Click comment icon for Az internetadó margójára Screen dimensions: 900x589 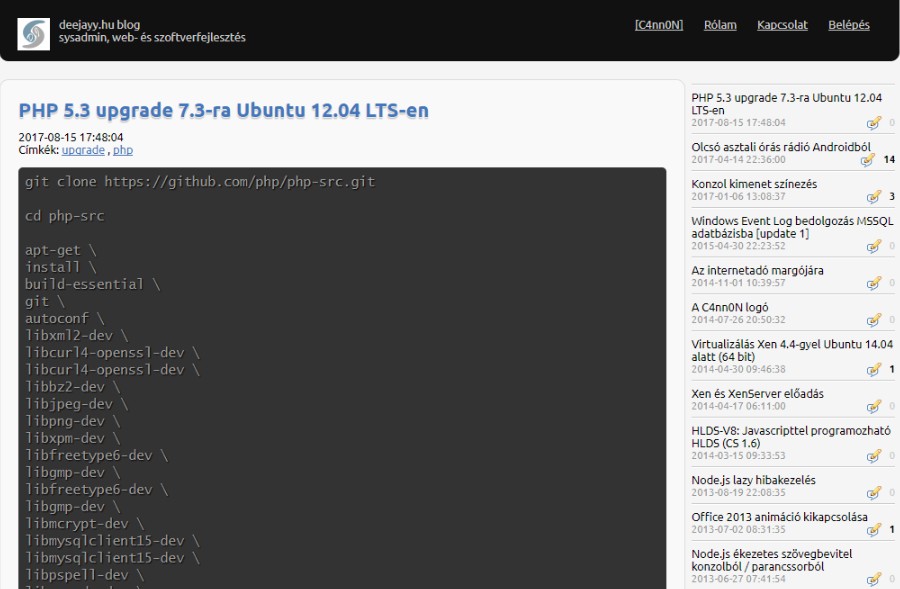(874, 283)
